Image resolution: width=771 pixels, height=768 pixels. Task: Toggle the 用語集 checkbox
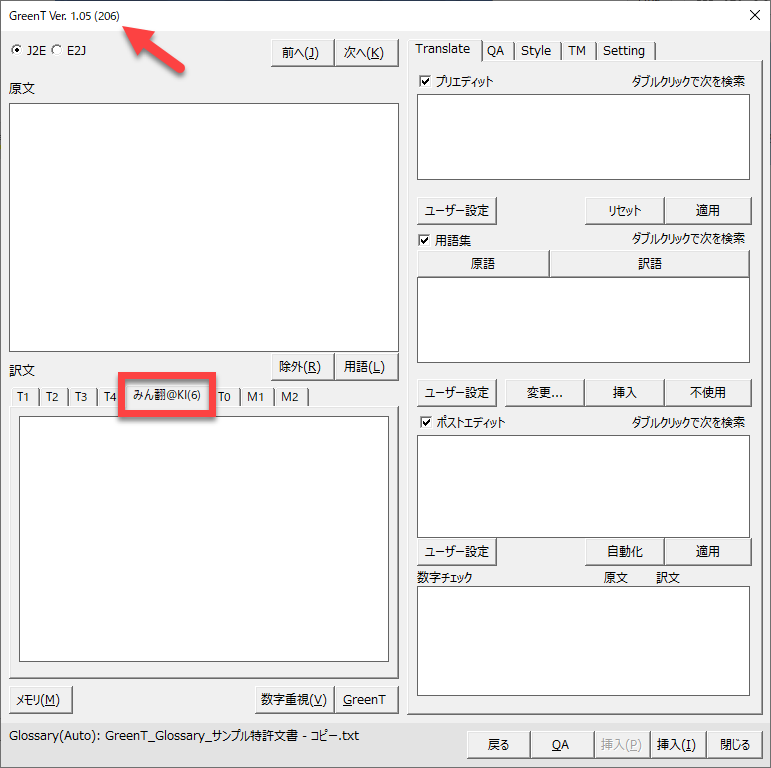pyautogui.click(x=425, y=240)
